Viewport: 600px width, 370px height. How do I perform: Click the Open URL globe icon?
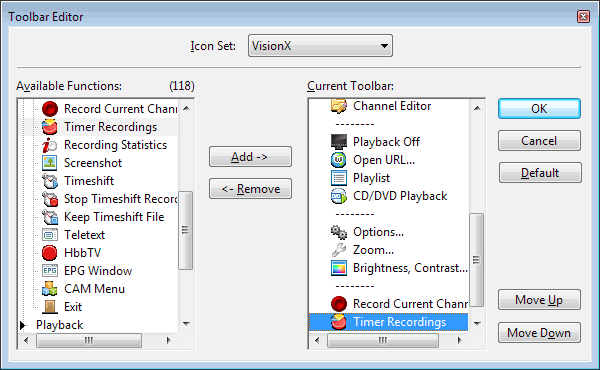coord(339,160)
